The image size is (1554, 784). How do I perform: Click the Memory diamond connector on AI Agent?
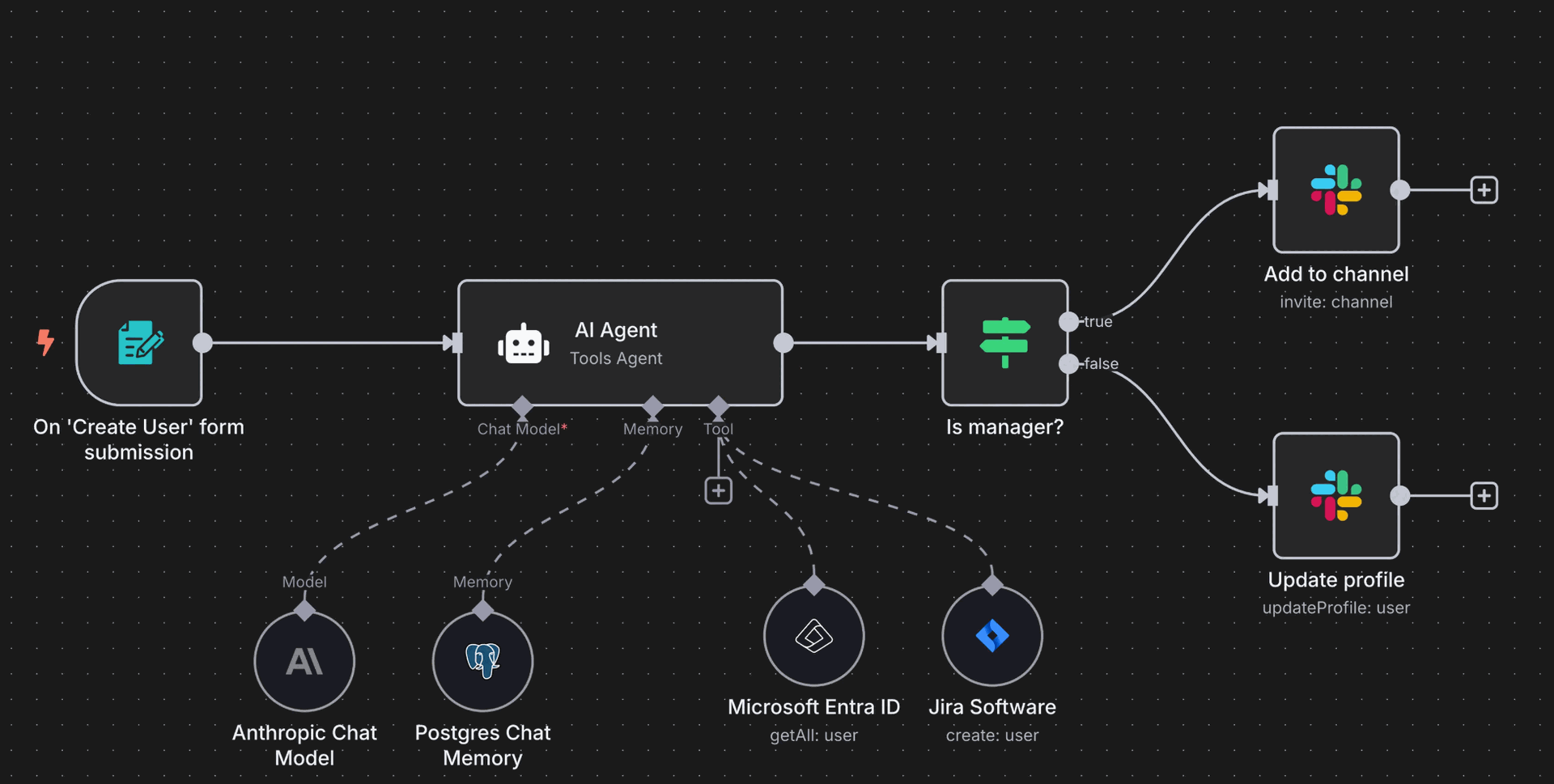click(x=652, y=406)
